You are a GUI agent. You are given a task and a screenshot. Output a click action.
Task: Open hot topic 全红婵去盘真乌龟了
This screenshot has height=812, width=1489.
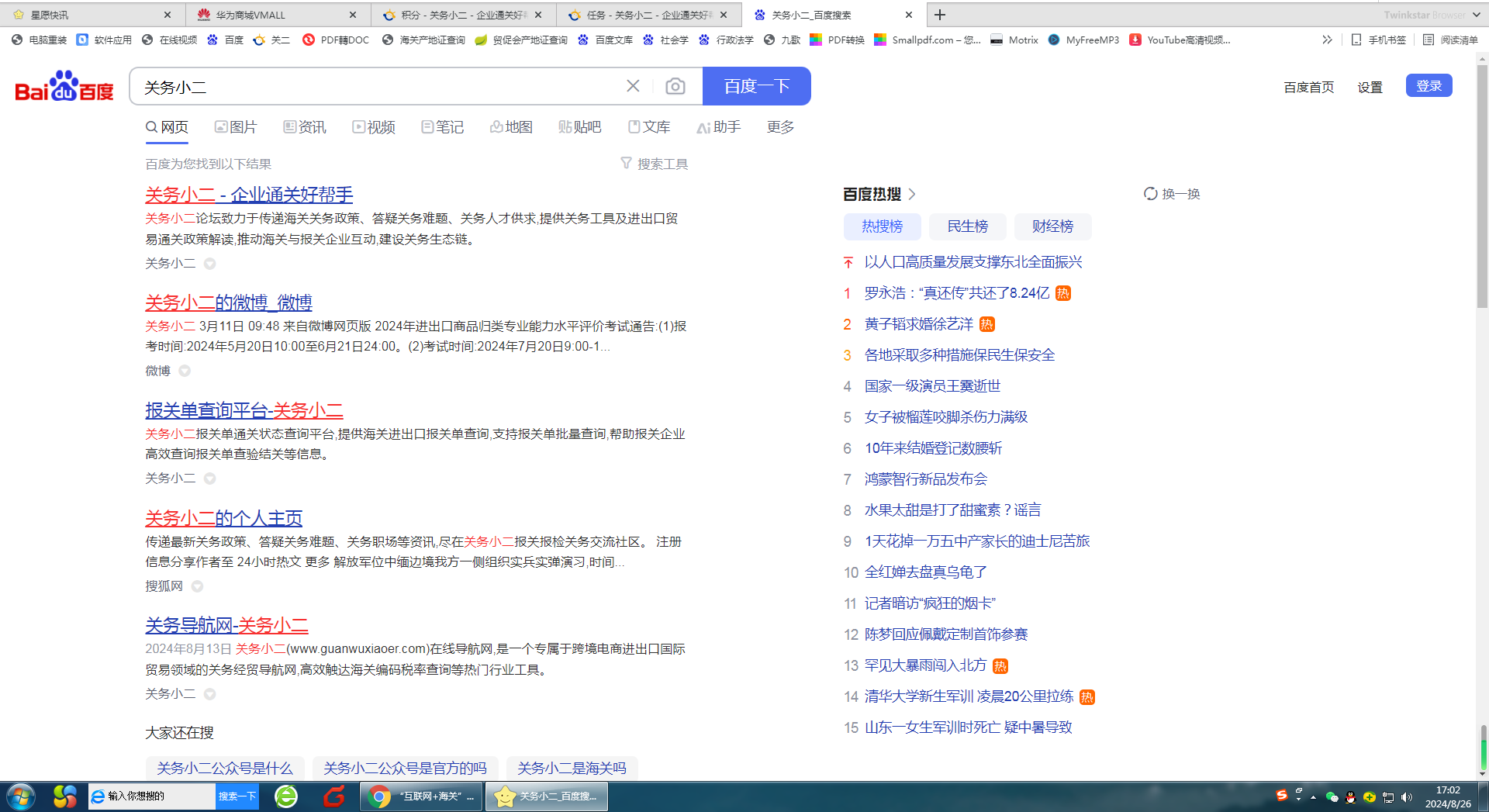click(926, 572)
